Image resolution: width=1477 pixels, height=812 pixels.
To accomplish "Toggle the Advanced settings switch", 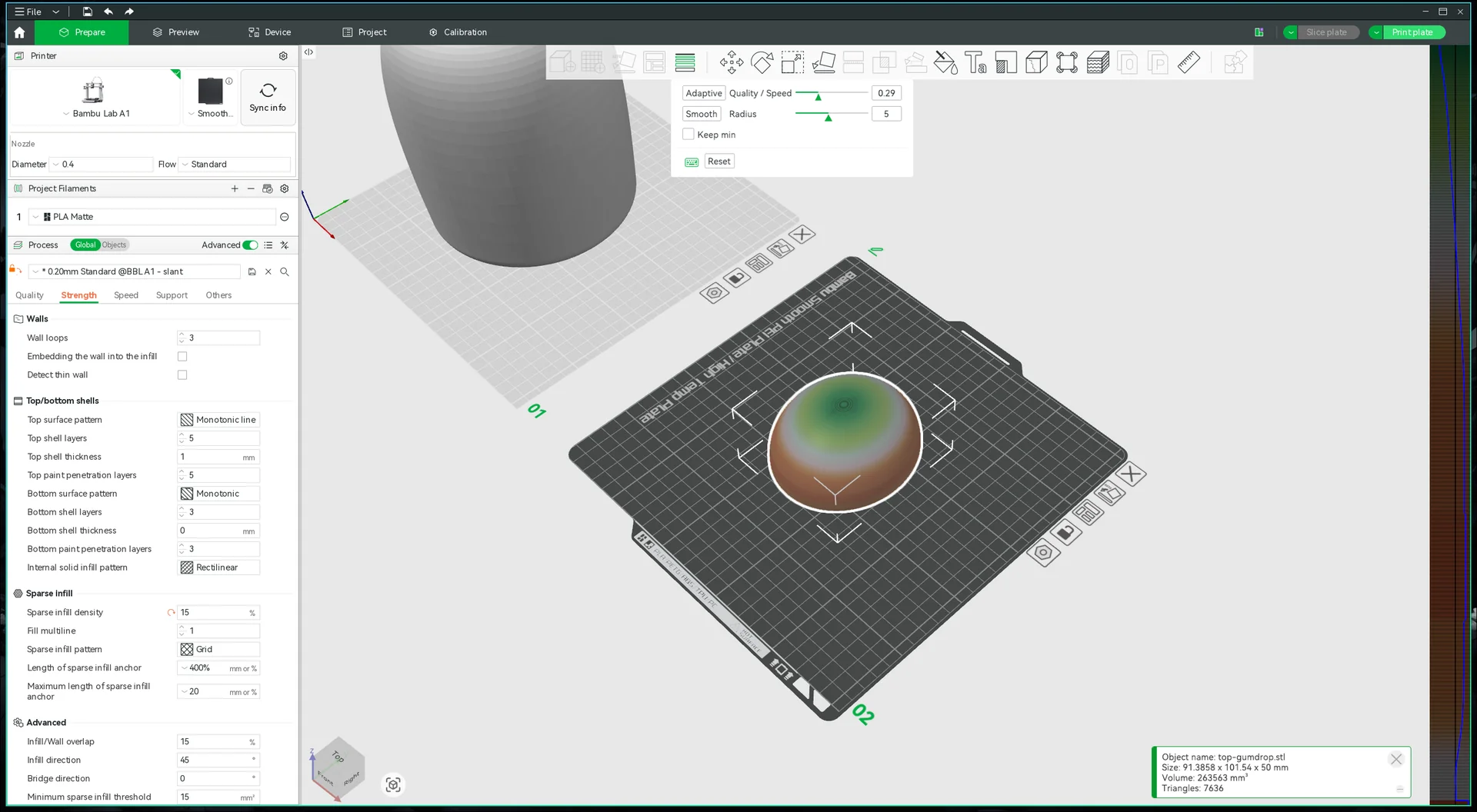I will click(250, 245).
